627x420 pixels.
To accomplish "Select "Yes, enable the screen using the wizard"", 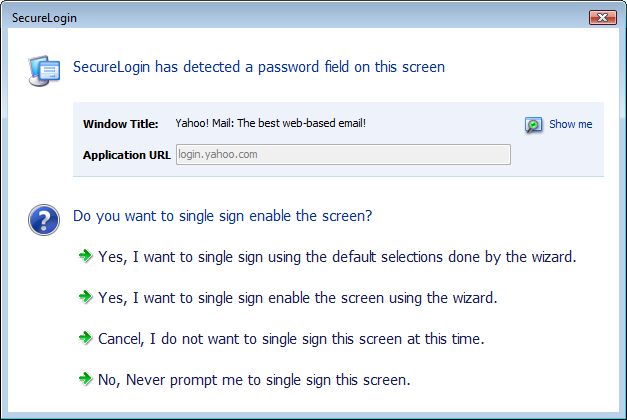I will click(x=297, y=298).
